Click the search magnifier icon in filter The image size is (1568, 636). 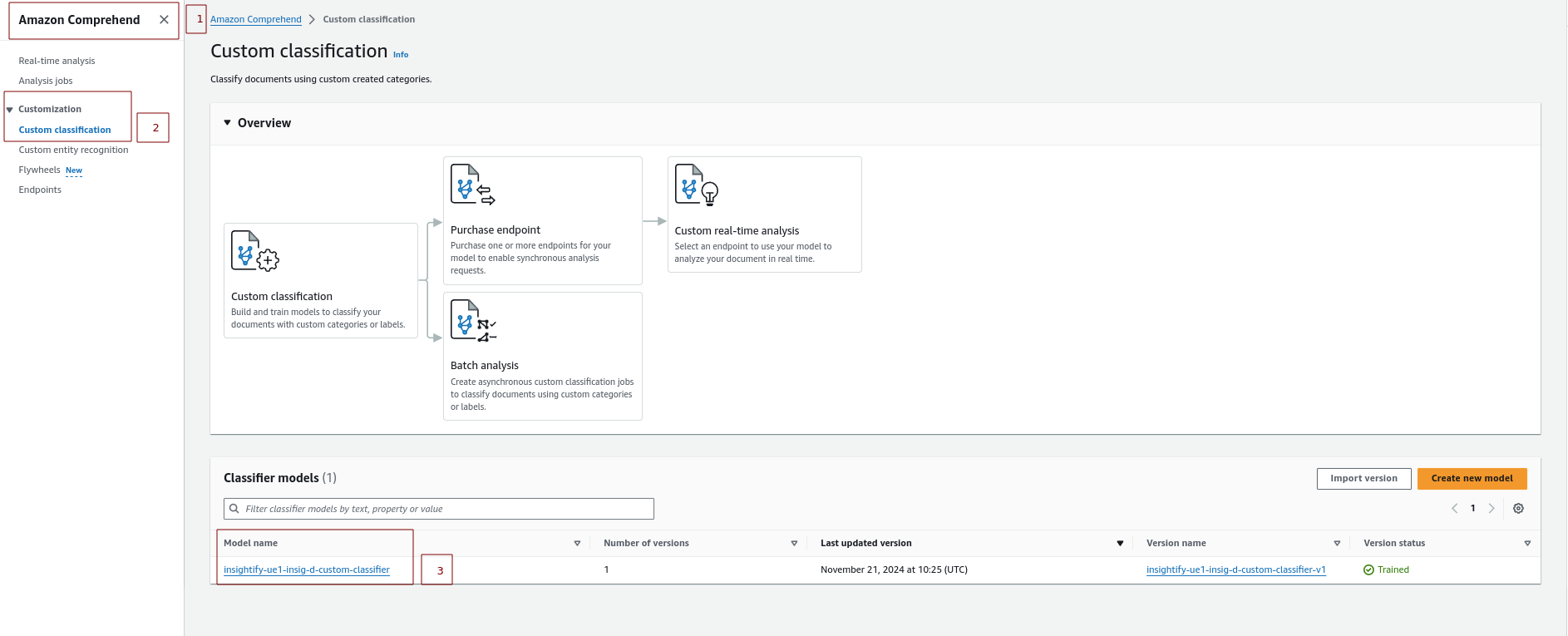(x=234, y=509)
